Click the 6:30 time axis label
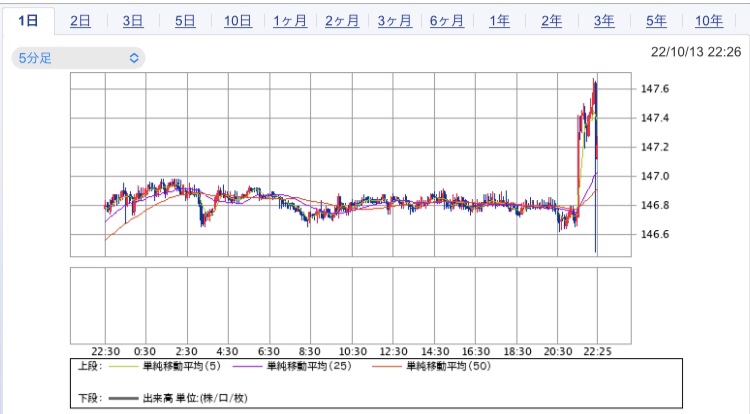 pos(268,352)
